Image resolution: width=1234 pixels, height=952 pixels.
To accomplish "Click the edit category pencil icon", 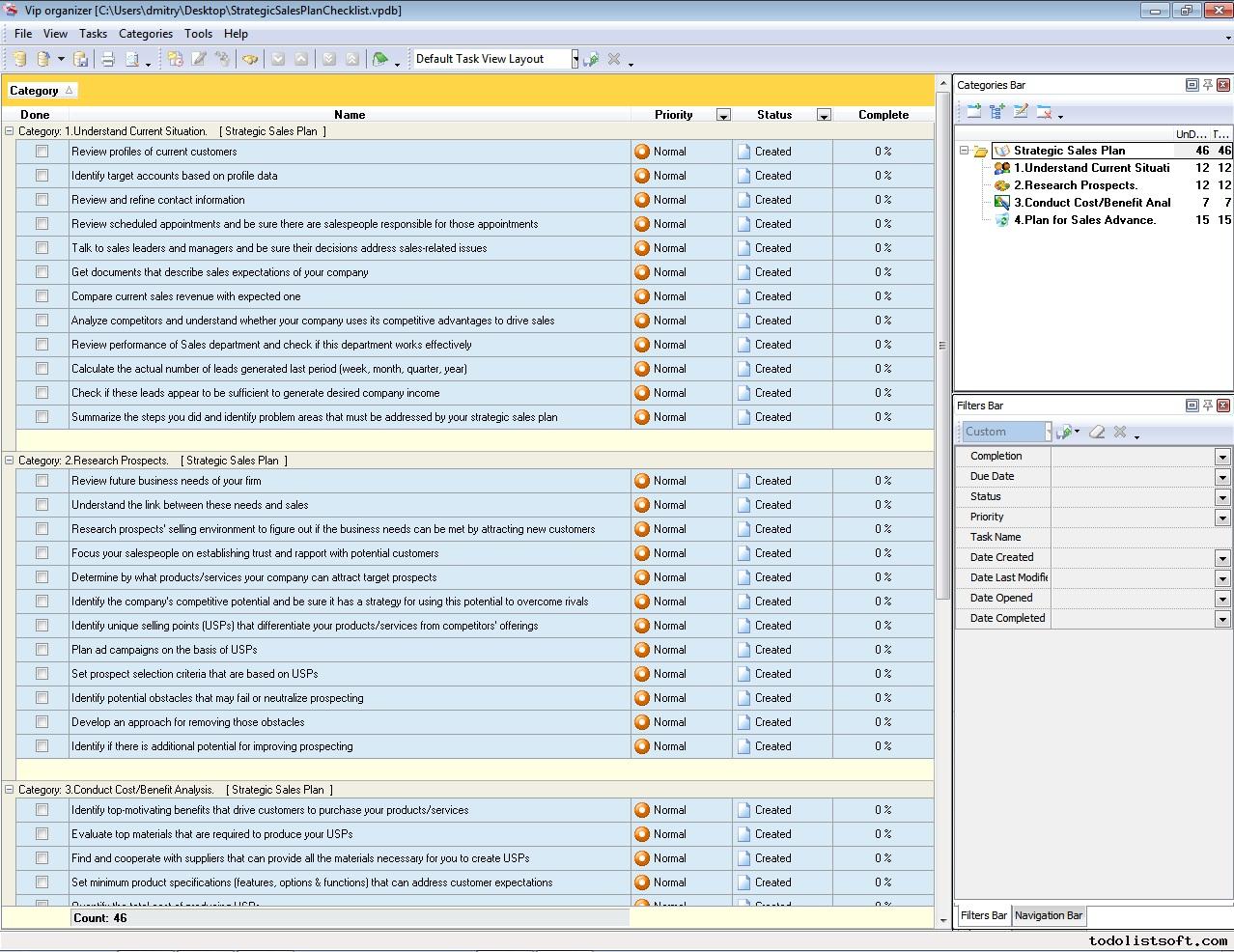I will tap(1021, 112).
